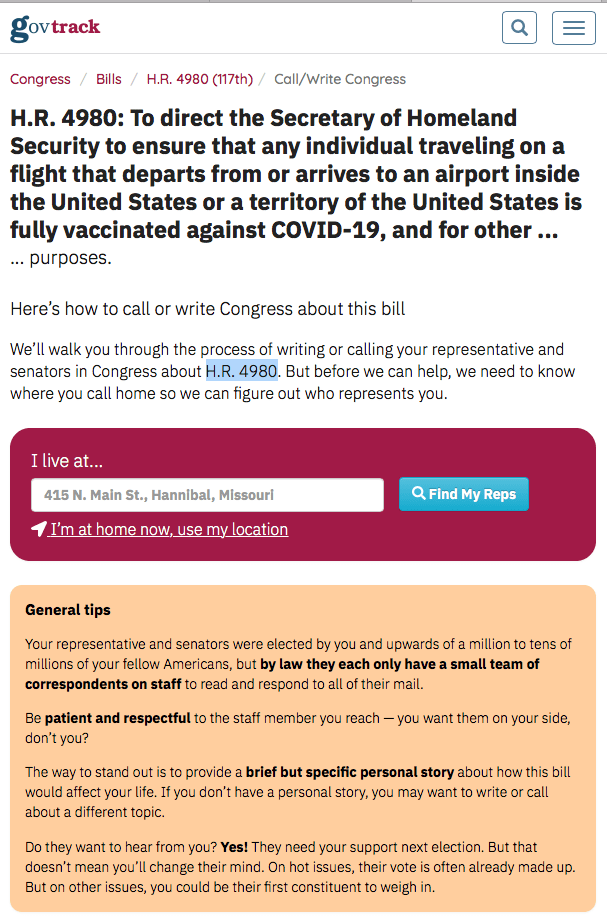Open the site search magnifier button
The height and width of the screenshot is (923, 607).
519,28
